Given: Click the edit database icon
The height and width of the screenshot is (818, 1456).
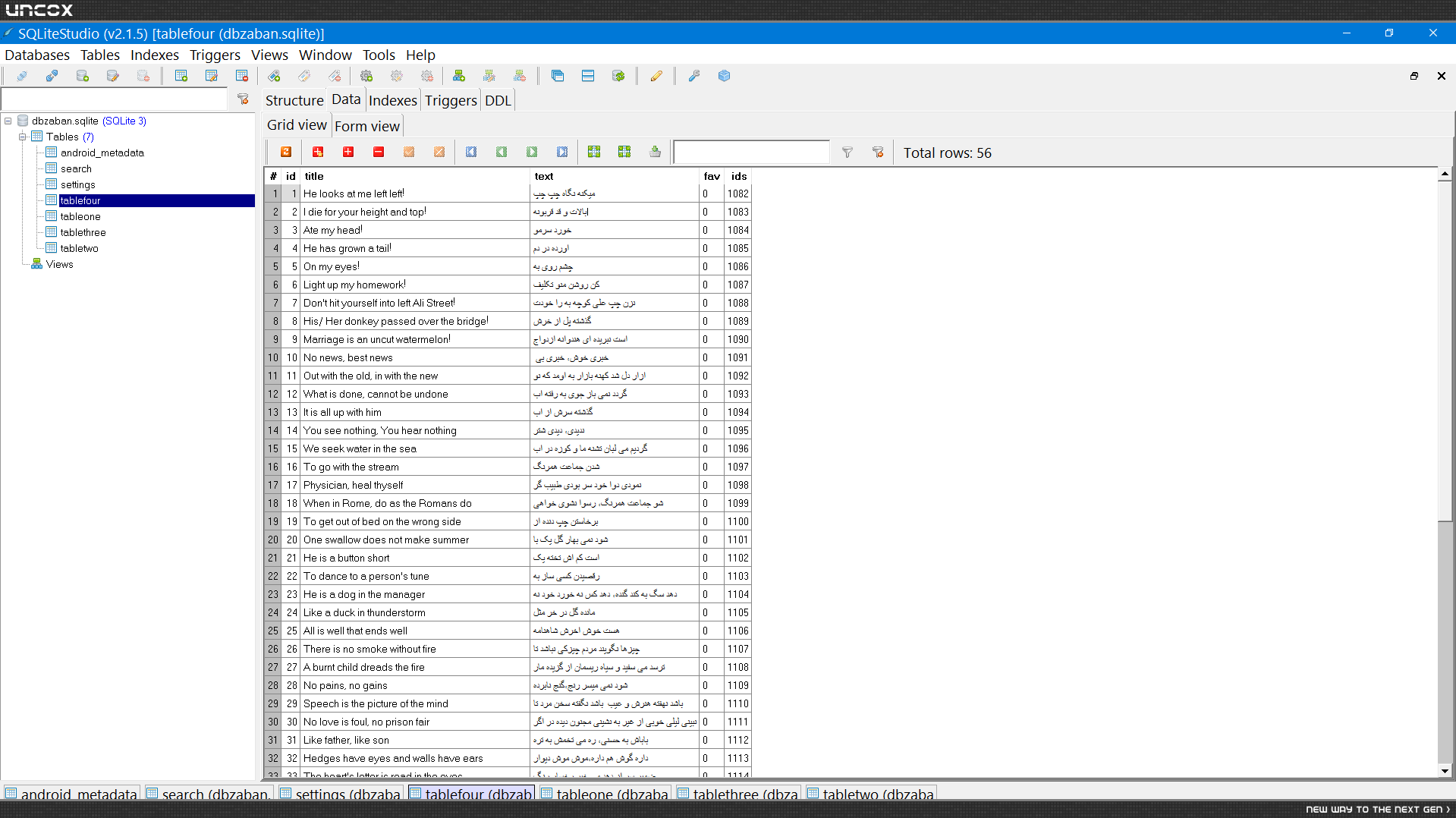Looking at the screenshot, I should [113, 76].
